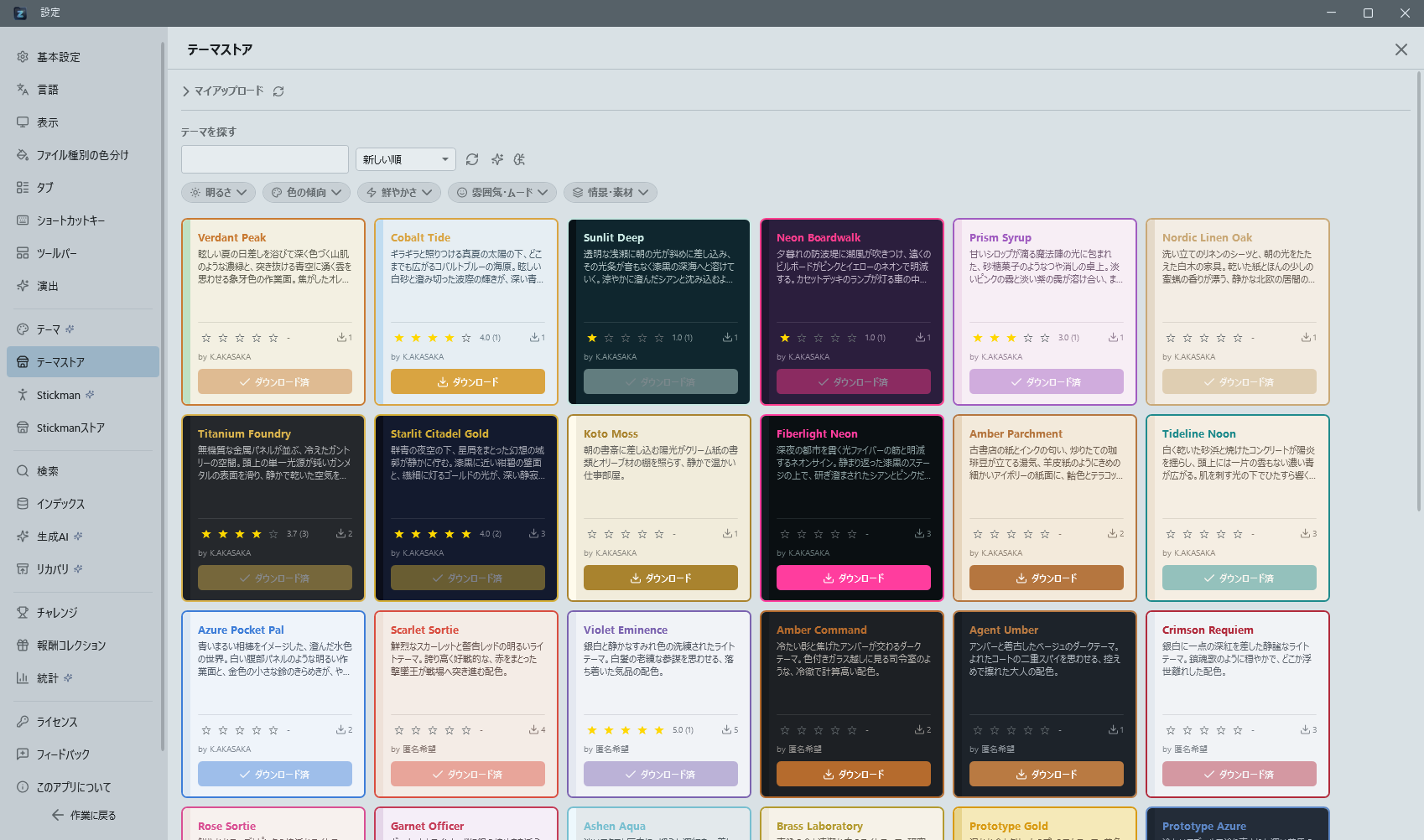Open the 情景・素材 filter dropdown
The width and height of the screenshot is (1424, 840).
click(611, 192)
